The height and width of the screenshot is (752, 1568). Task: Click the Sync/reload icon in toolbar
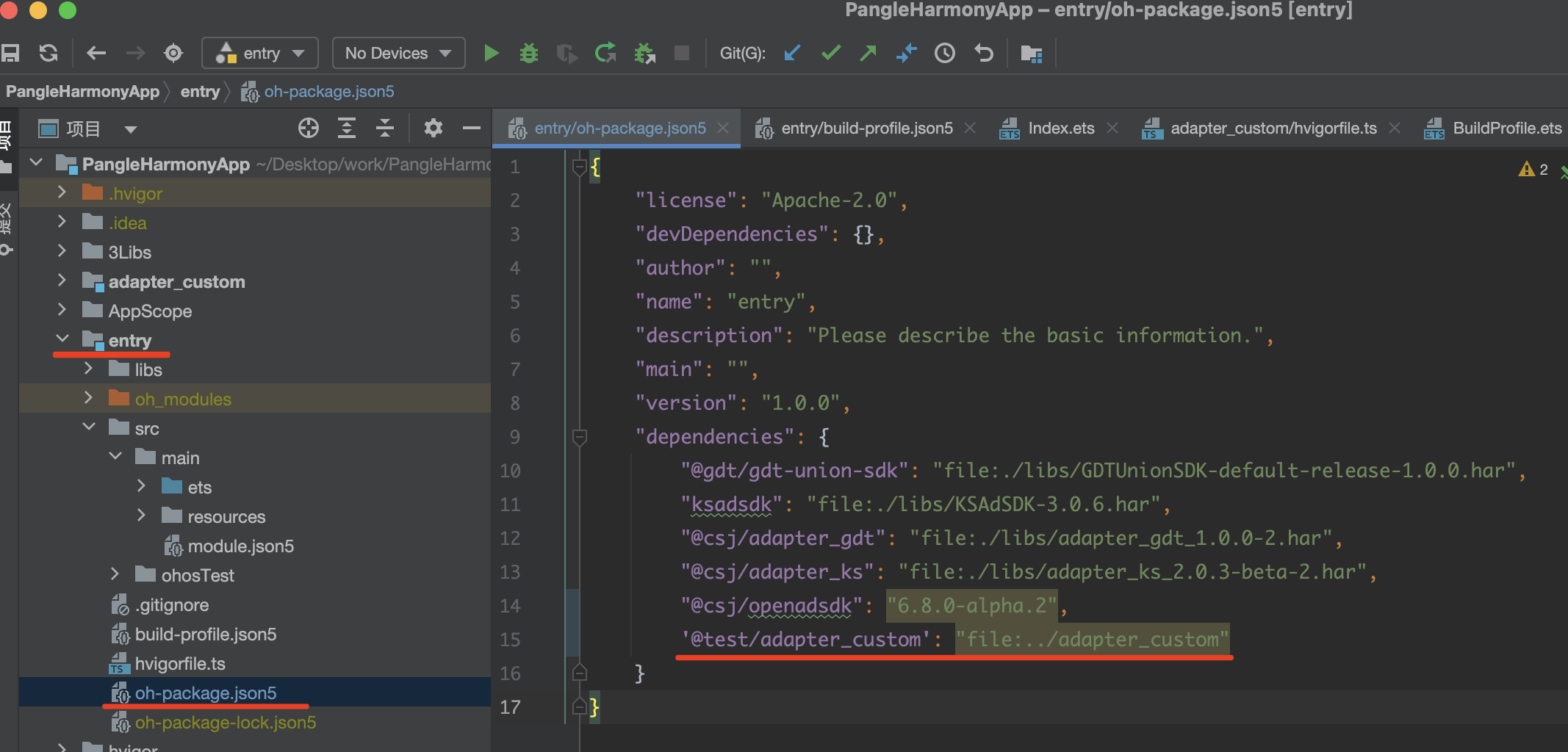click(48, 53)
